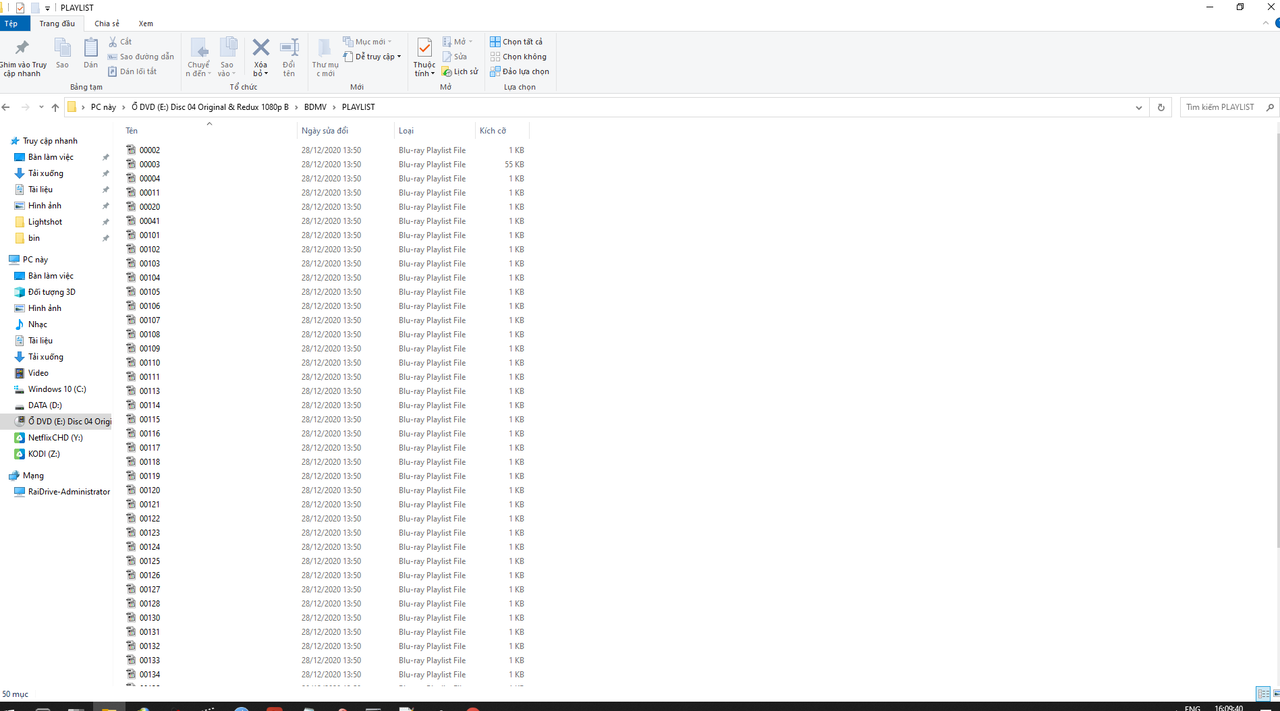This screenshot has width=1280, height=711.
Task: Switch to the Chia sẻ tab
Action: coord(107,23)
